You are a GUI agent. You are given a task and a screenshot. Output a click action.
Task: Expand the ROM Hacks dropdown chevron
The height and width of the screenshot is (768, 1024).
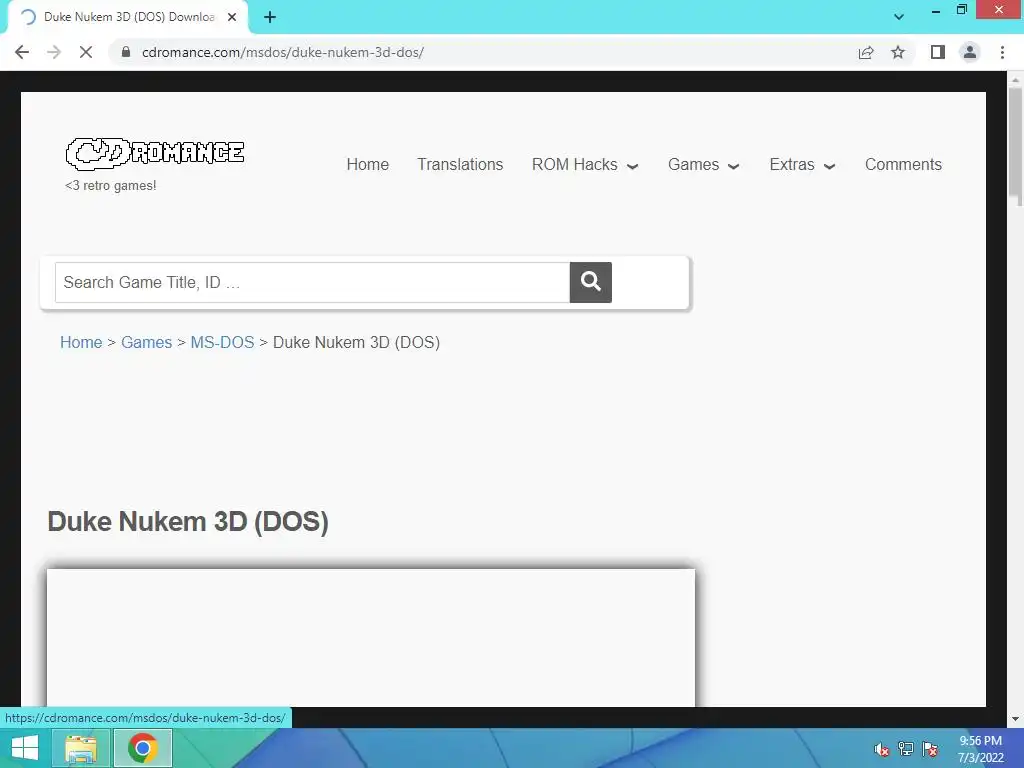(632, 167)
